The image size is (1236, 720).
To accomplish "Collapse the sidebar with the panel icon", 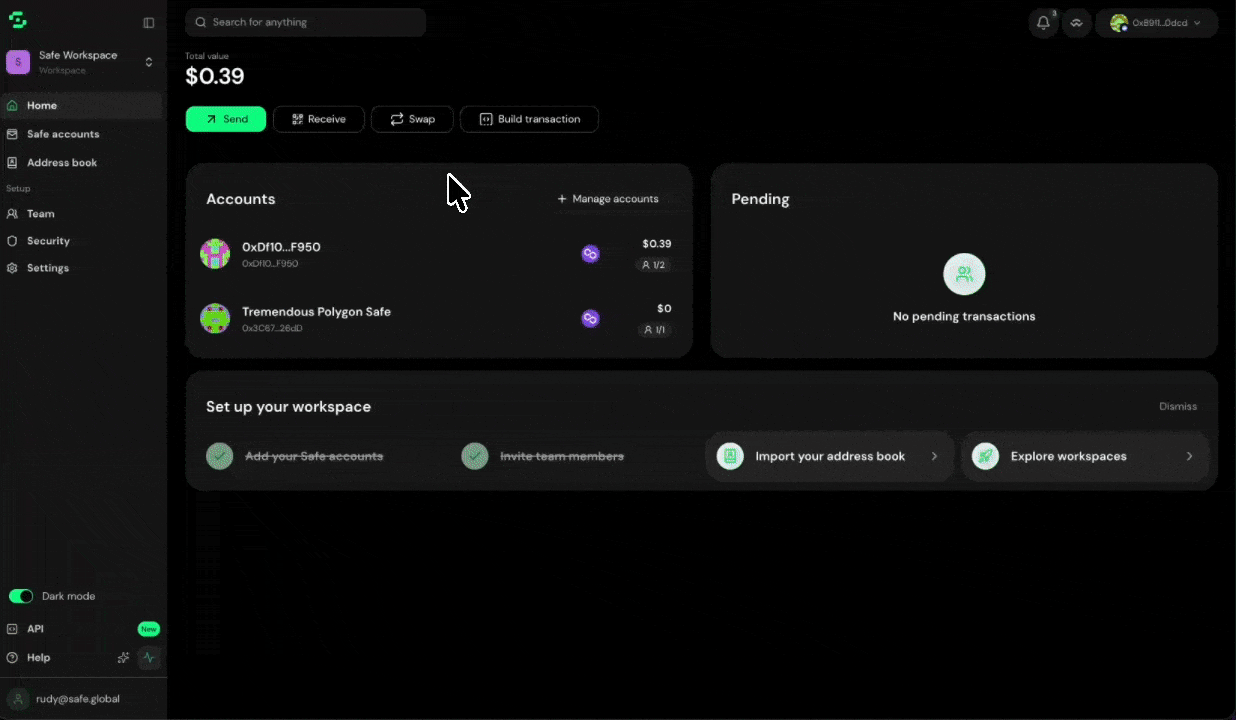I will pyautogui.click(x=149, y=23).
